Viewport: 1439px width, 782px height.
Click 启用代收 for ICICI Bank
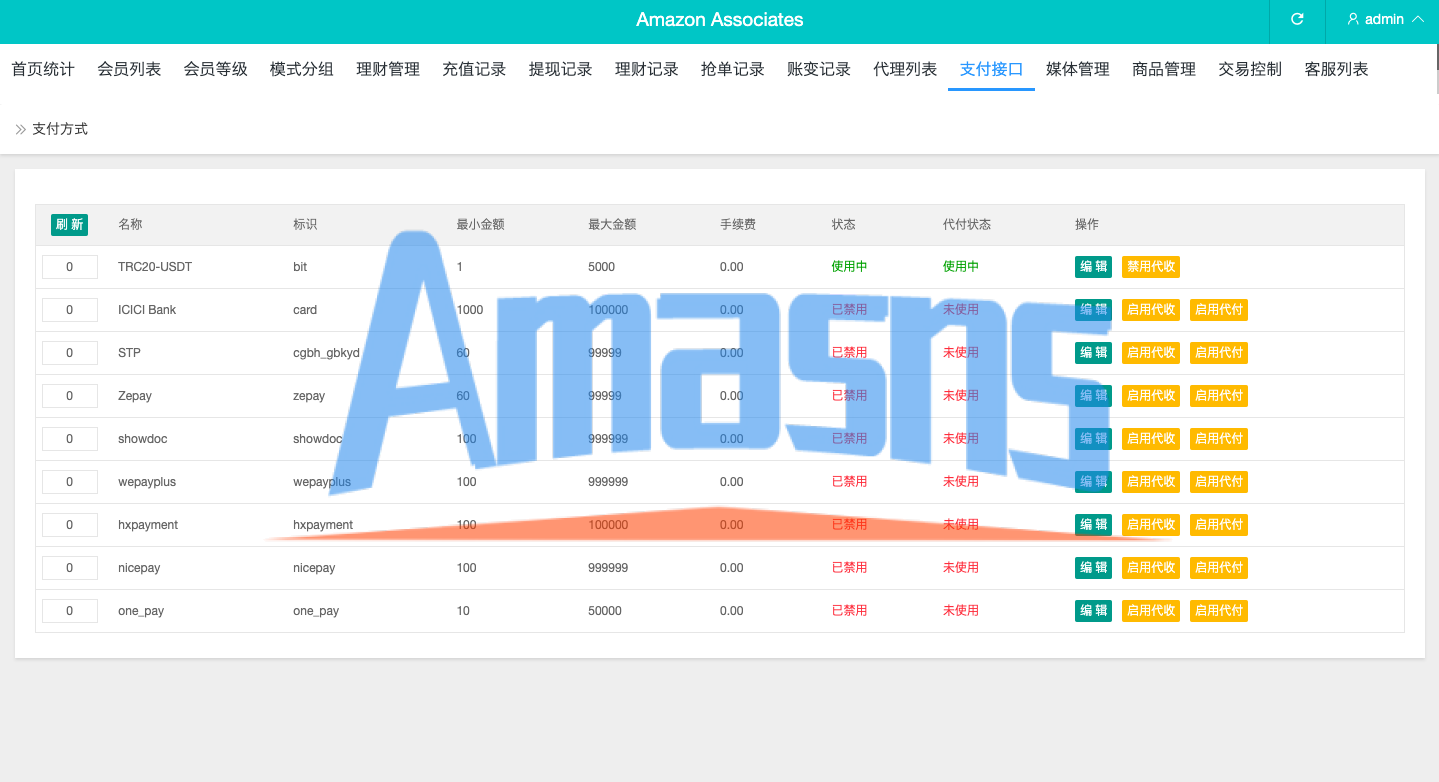1151,309
